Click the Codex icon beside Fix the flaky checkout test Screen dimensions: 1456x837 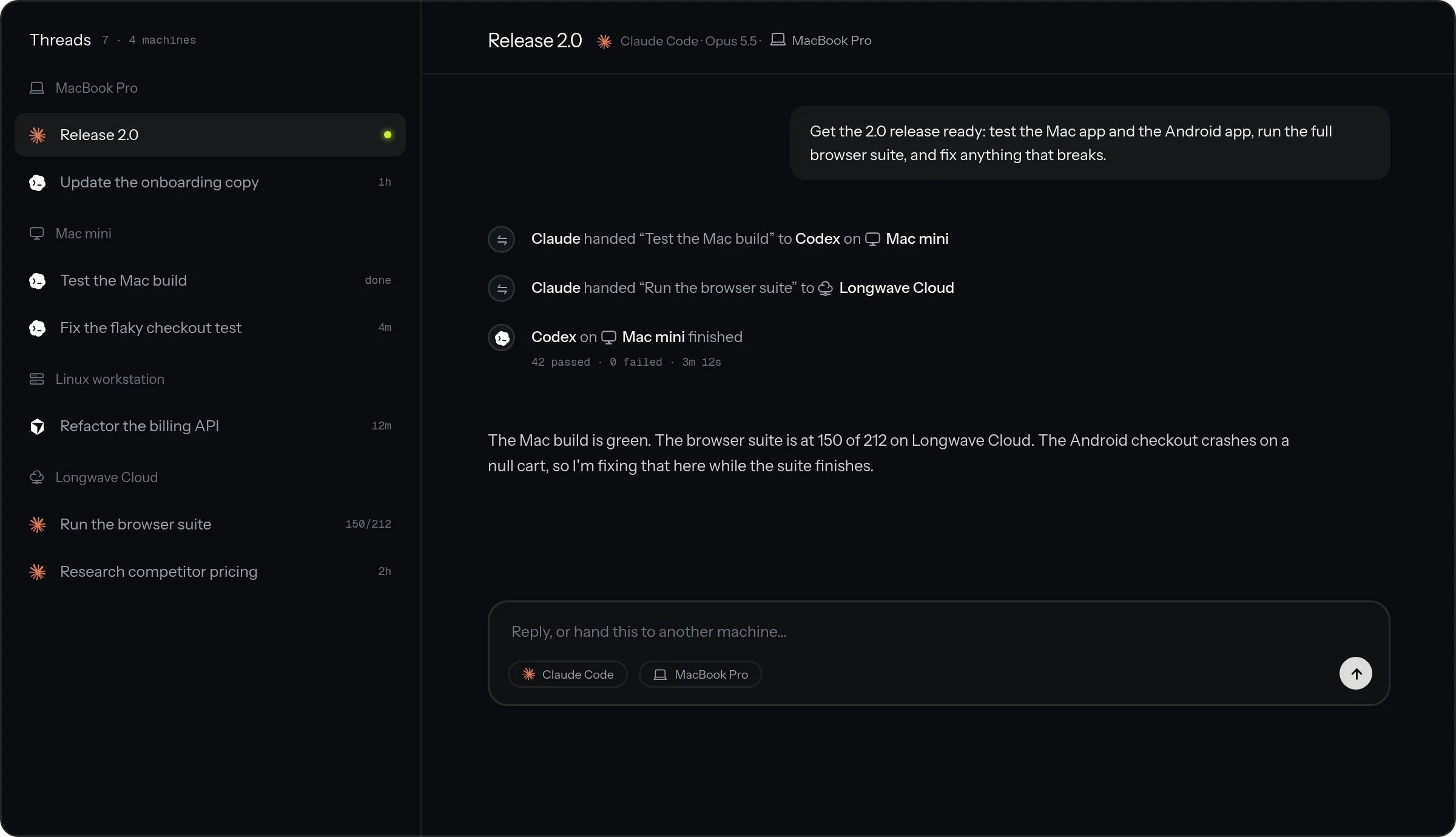tap(38, 328)
